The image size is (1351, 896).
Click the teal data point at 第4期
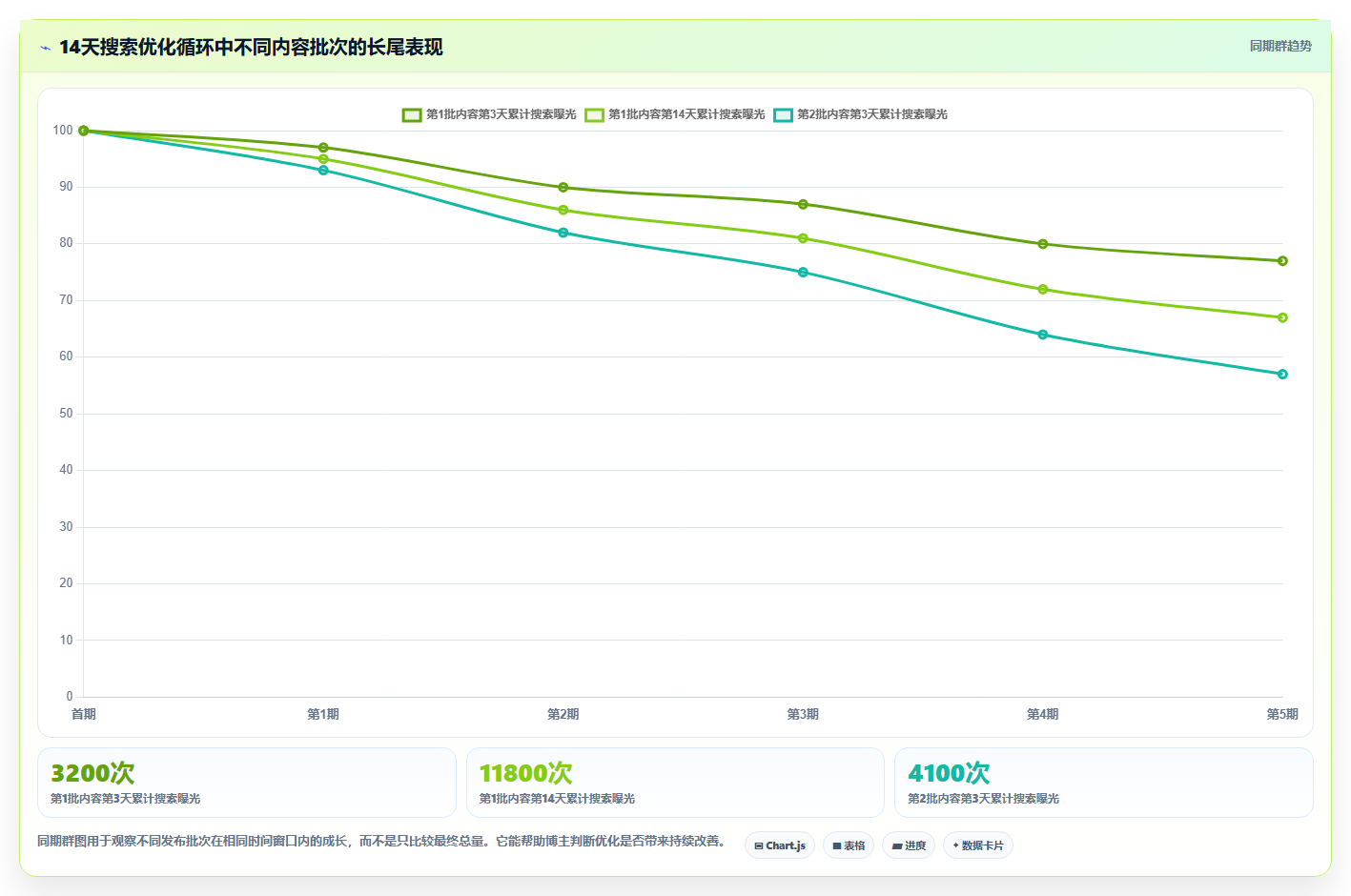pyautogui.click(x=1043, y=335)
